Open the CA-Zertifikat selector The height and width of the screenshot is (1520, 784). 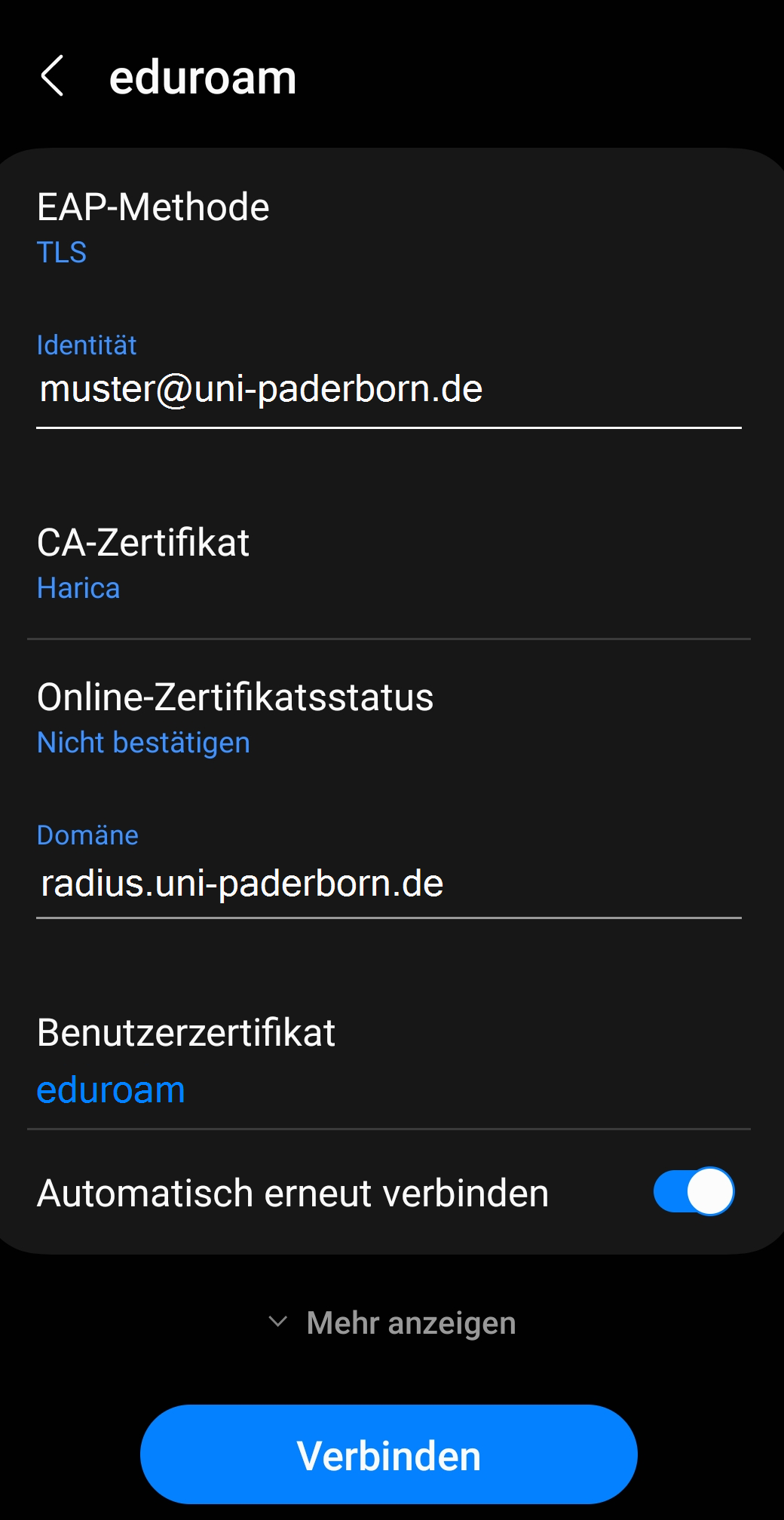point(143,543)
